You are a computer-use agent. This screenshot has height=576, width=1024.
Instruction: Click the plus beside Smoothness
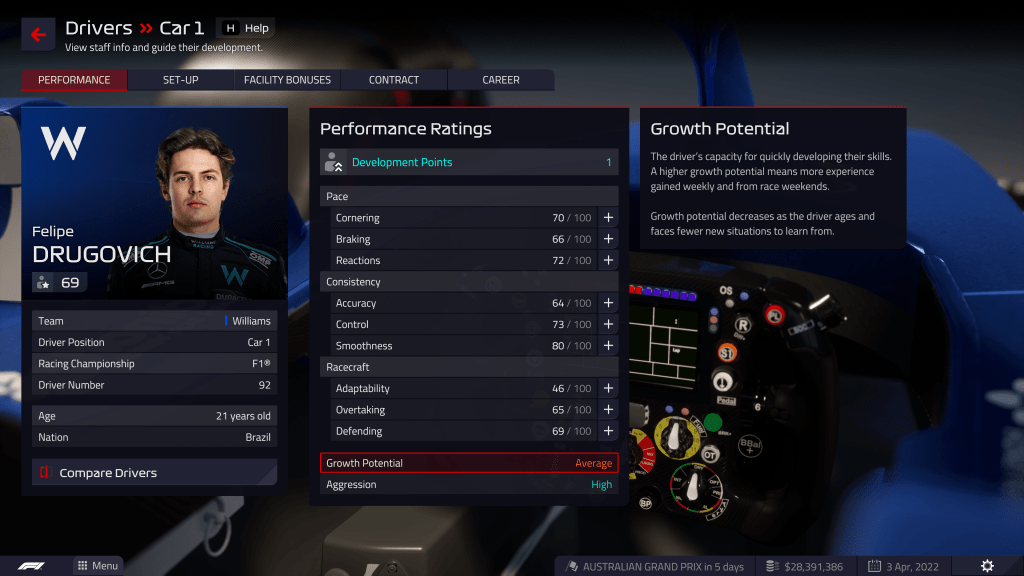click(608, 345)
